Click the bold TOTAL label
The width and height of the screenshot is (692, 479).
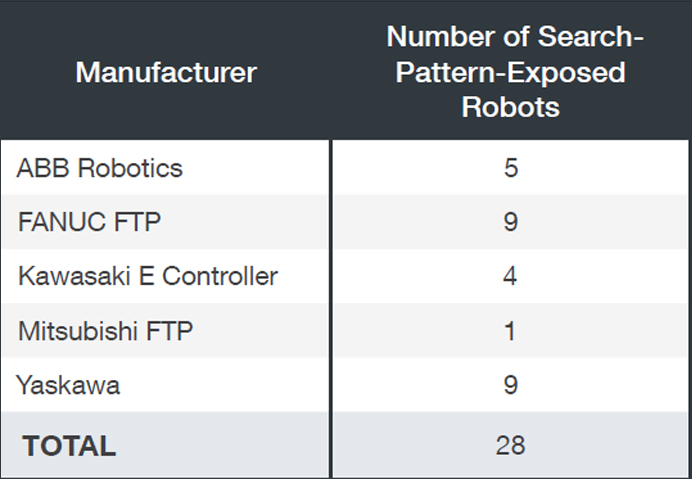[x=69, y=446]
